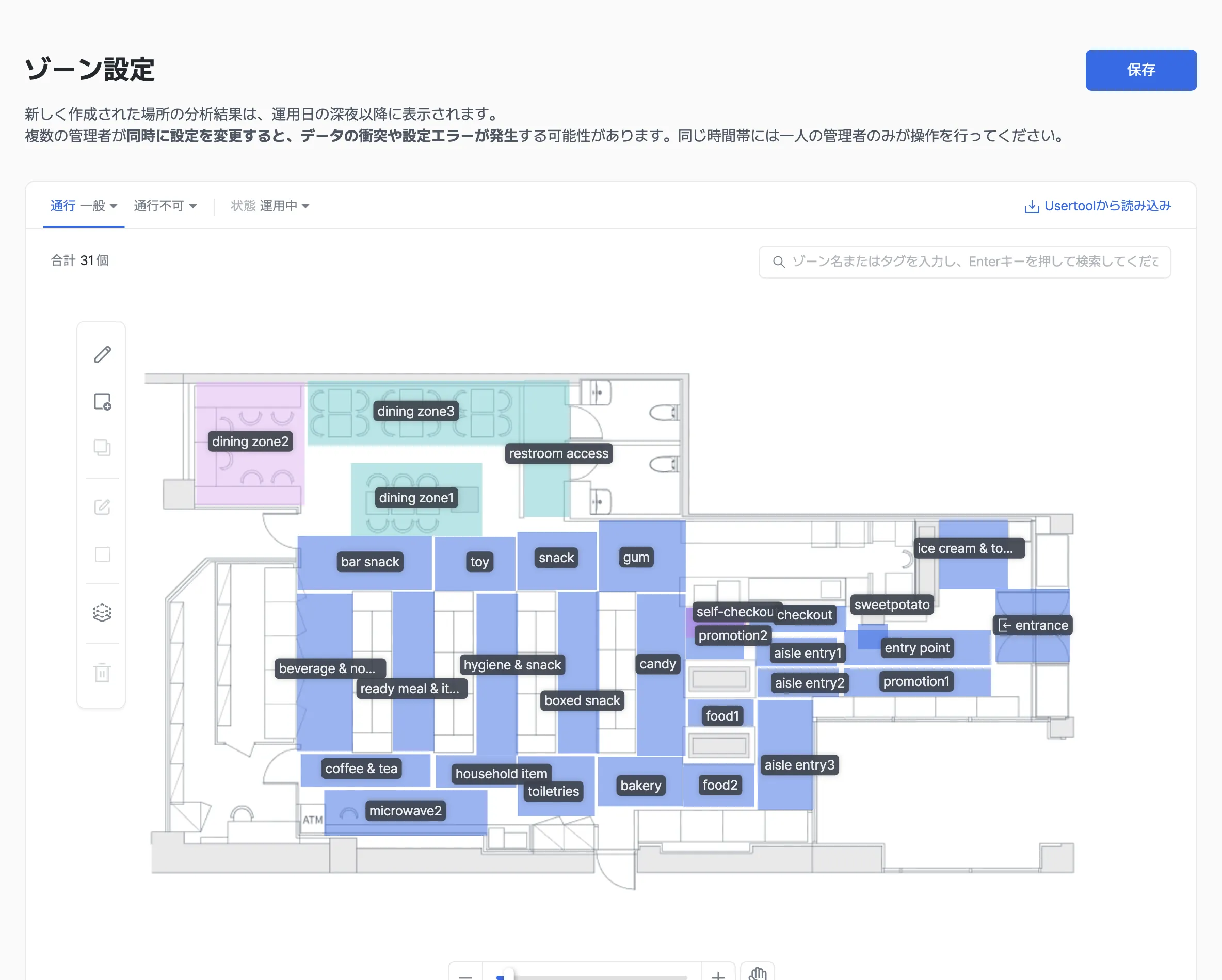Click the zone name search field

point(964,262)
